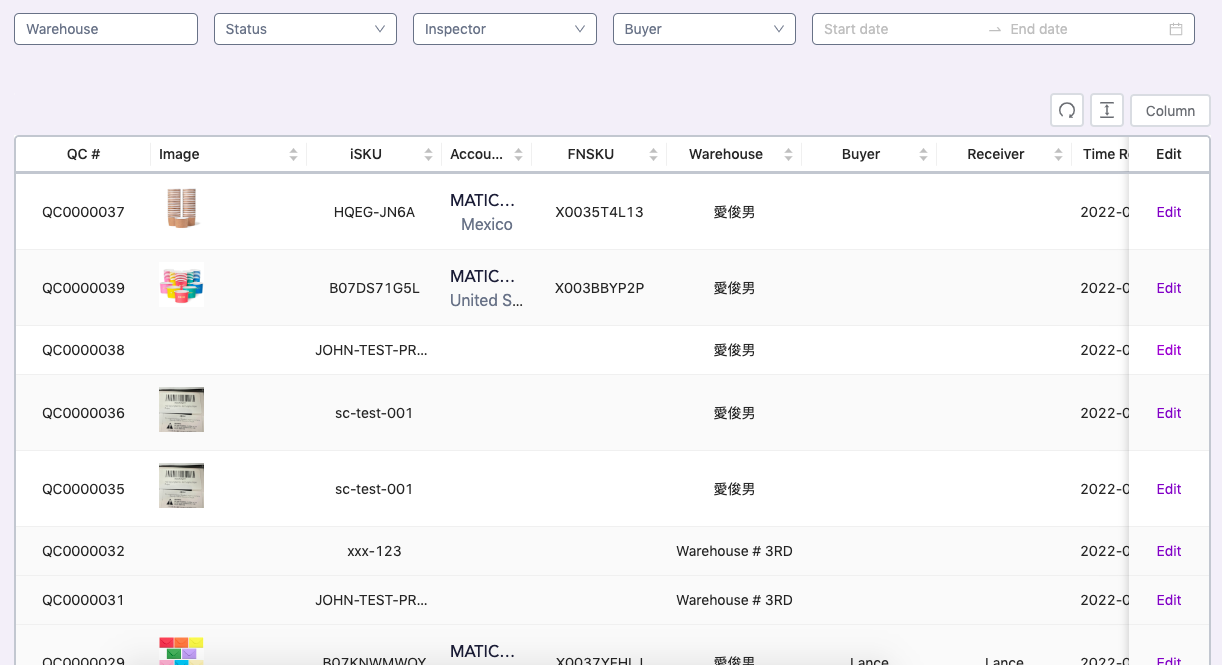
Task: Click the United S… account cell
Action: (487, 300)
